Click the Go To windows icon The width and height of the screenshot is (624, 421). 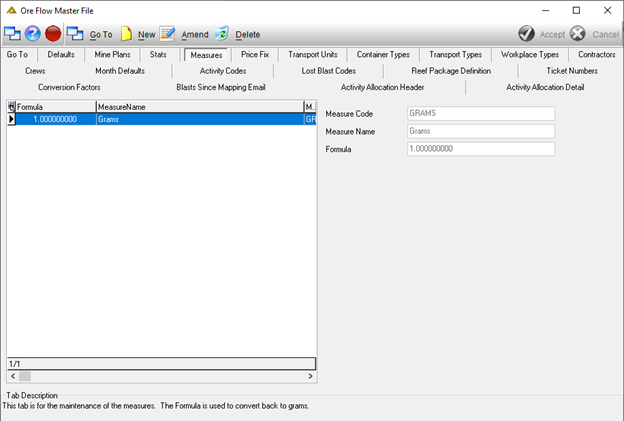tap(75, 34)
